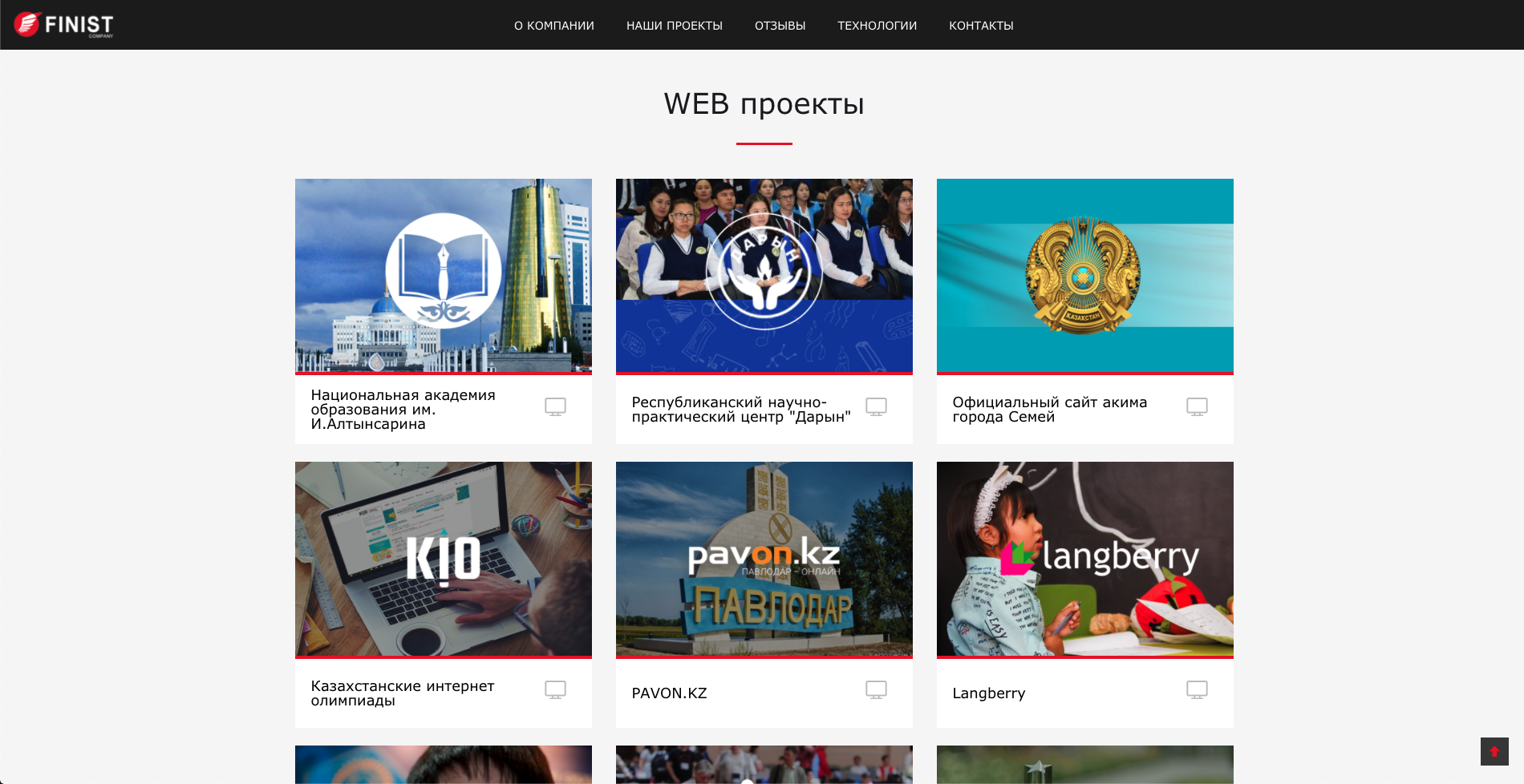Open the Республиканский научно-практический центр Дарын link
Viewport: 1524px width, 784px height.
point(741,410)
